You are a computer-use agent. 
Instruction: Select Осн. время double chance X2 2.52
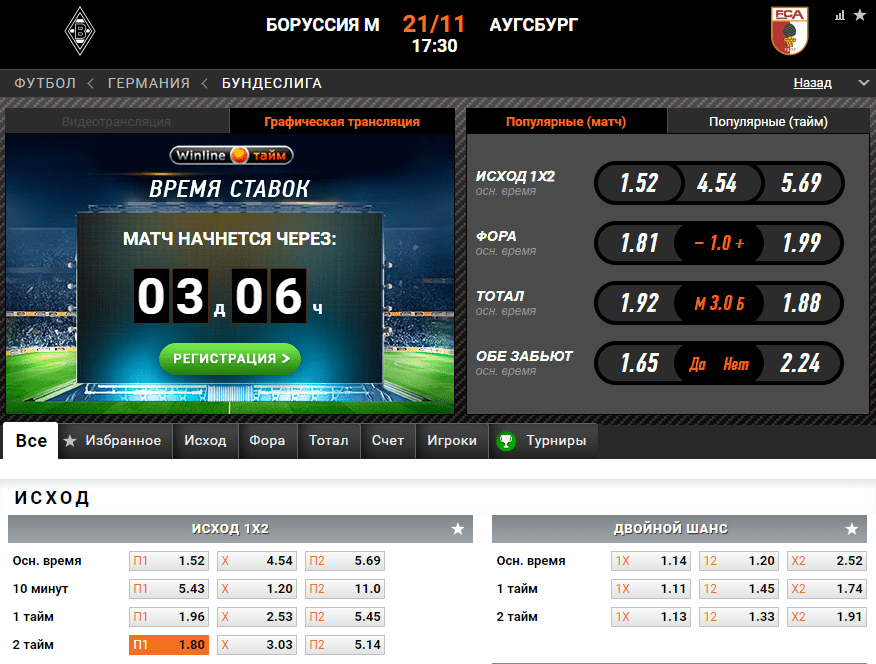tap(827, 561)
